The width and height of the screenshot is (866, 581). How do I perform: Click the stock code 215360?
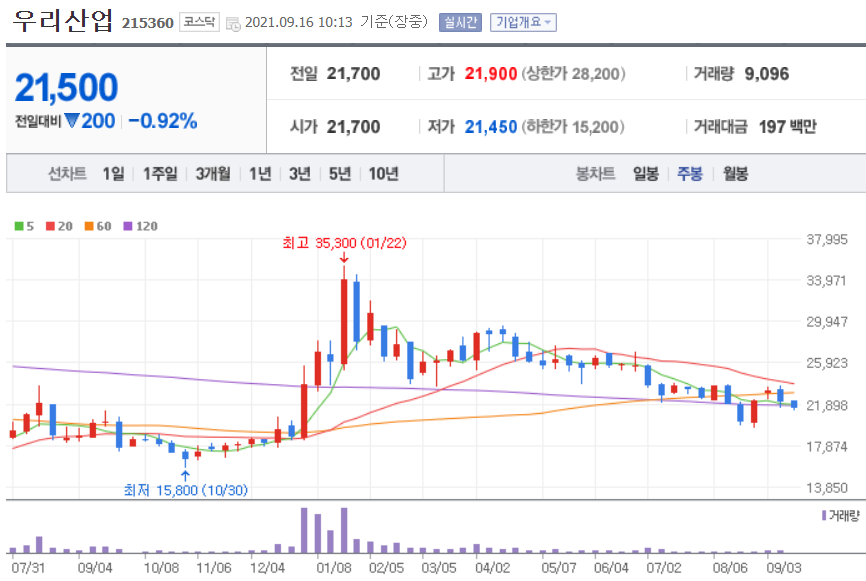click(147, 23)
